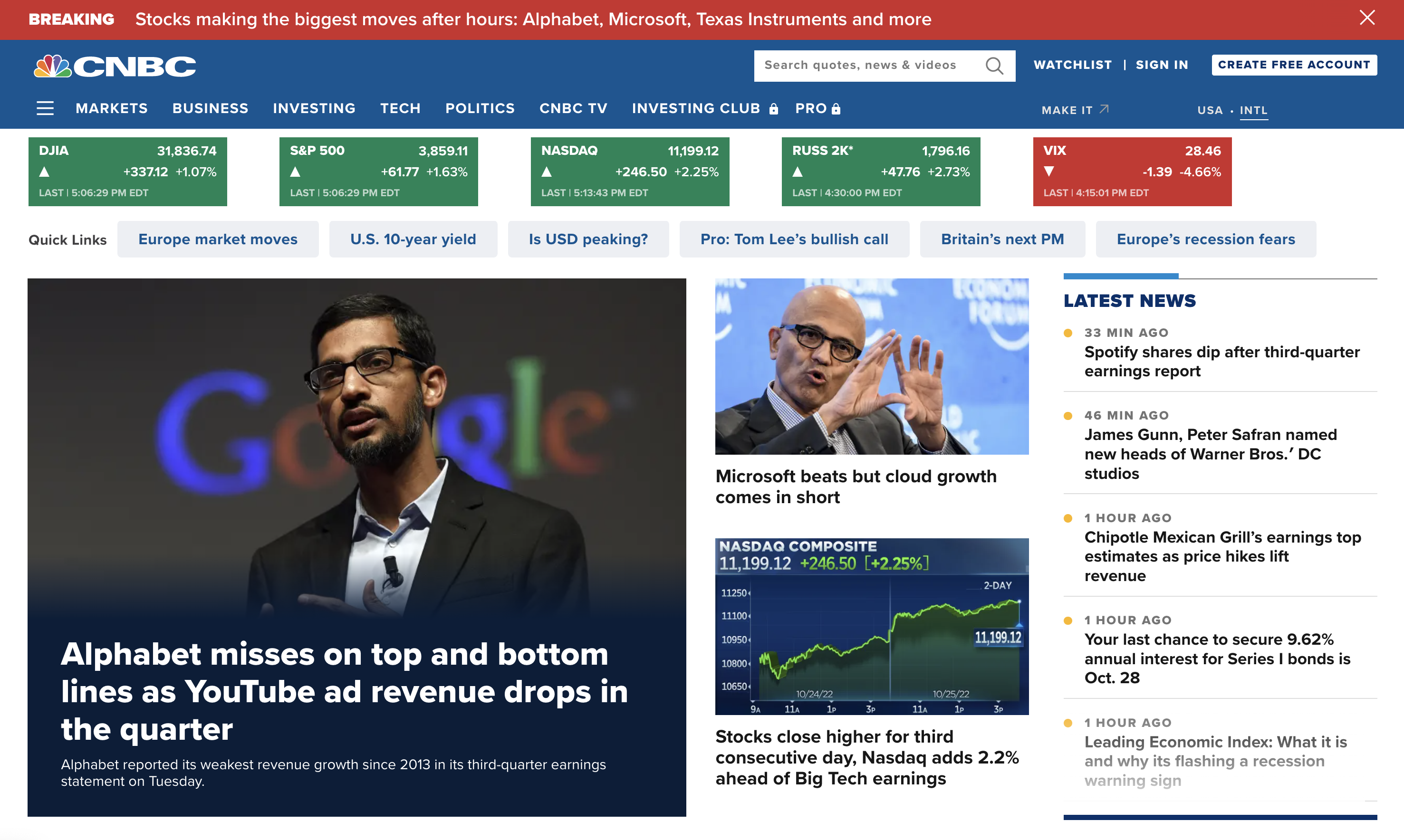Screen dimensions: 1404x840
Task: Open the Politics menu
Action: tap(480, 108)
